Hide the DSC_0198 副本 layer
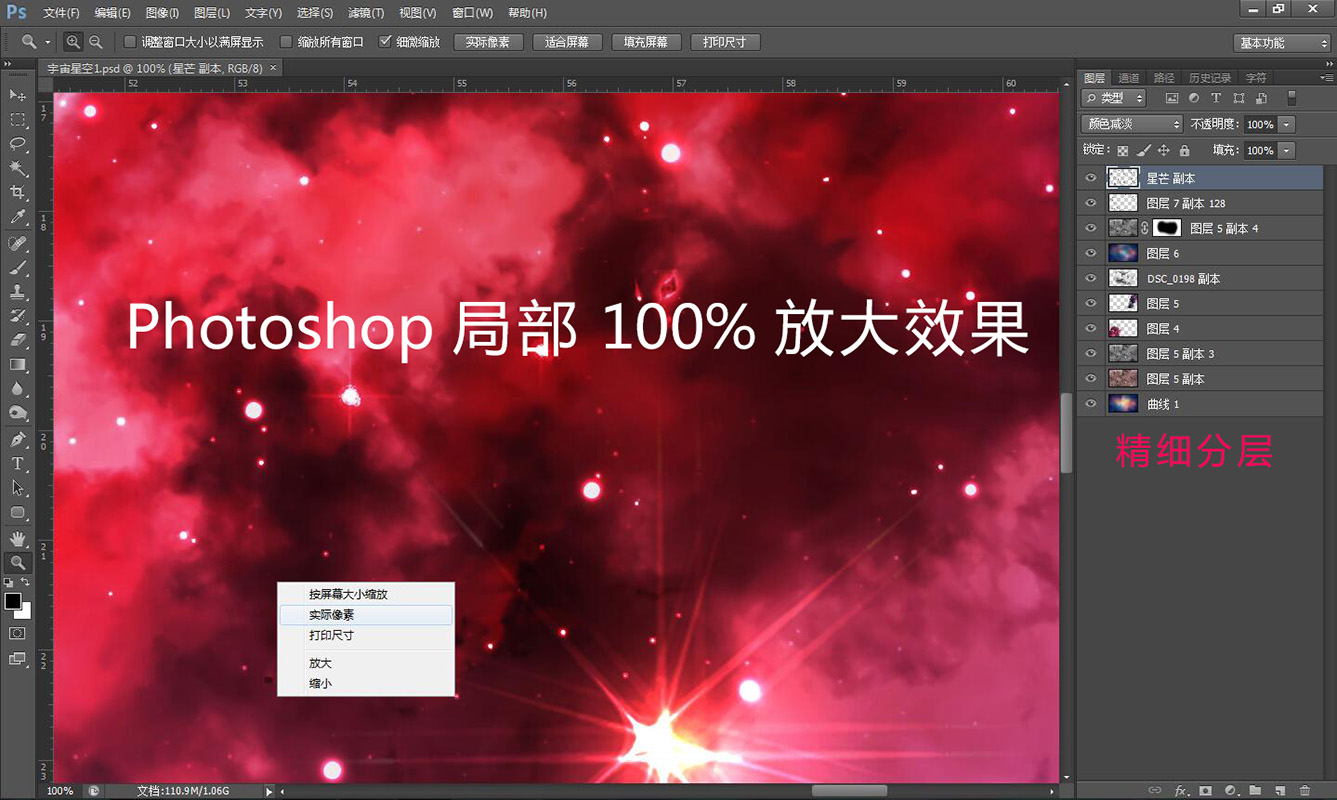 coord(1091,278)
